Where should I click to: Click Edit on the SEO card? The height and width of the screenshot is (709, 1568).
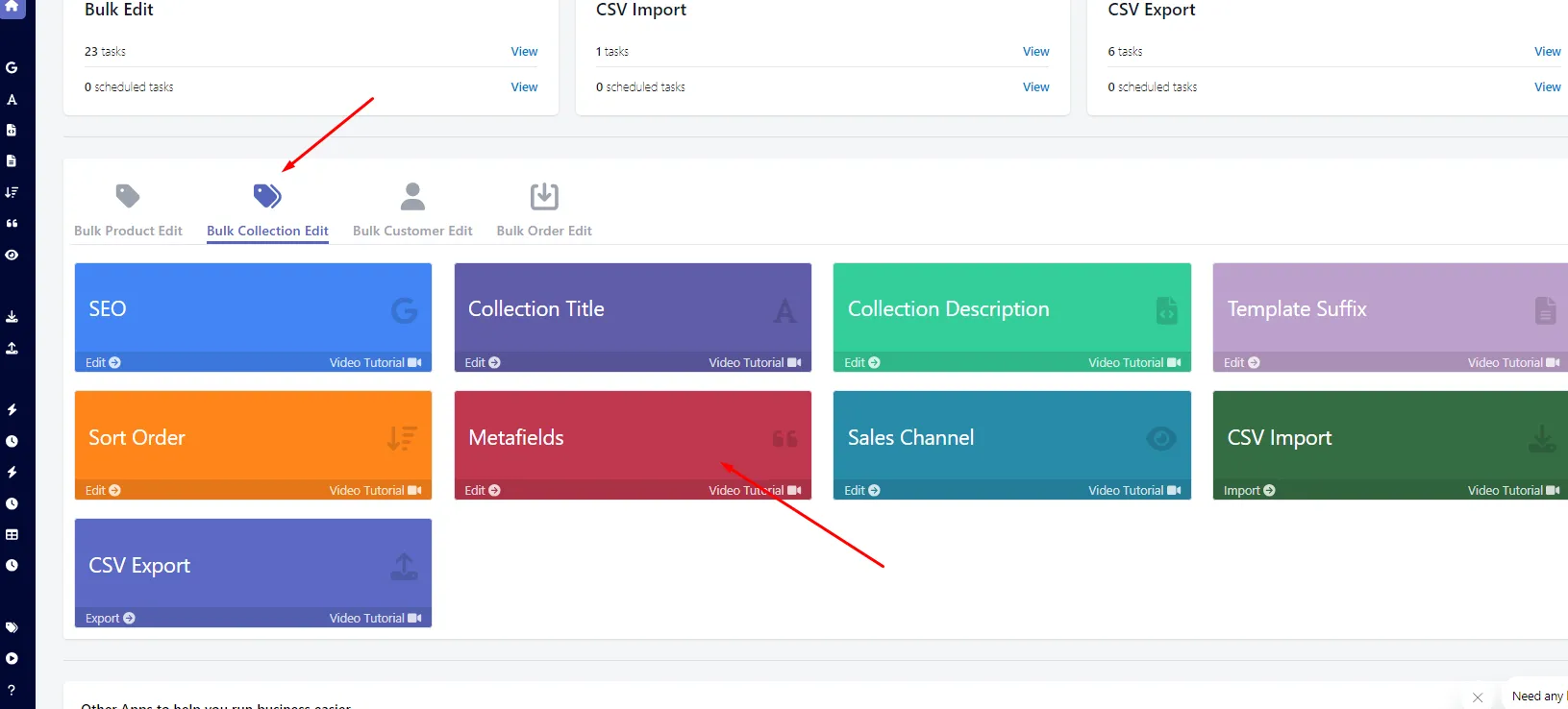click(x=103, y=362)
